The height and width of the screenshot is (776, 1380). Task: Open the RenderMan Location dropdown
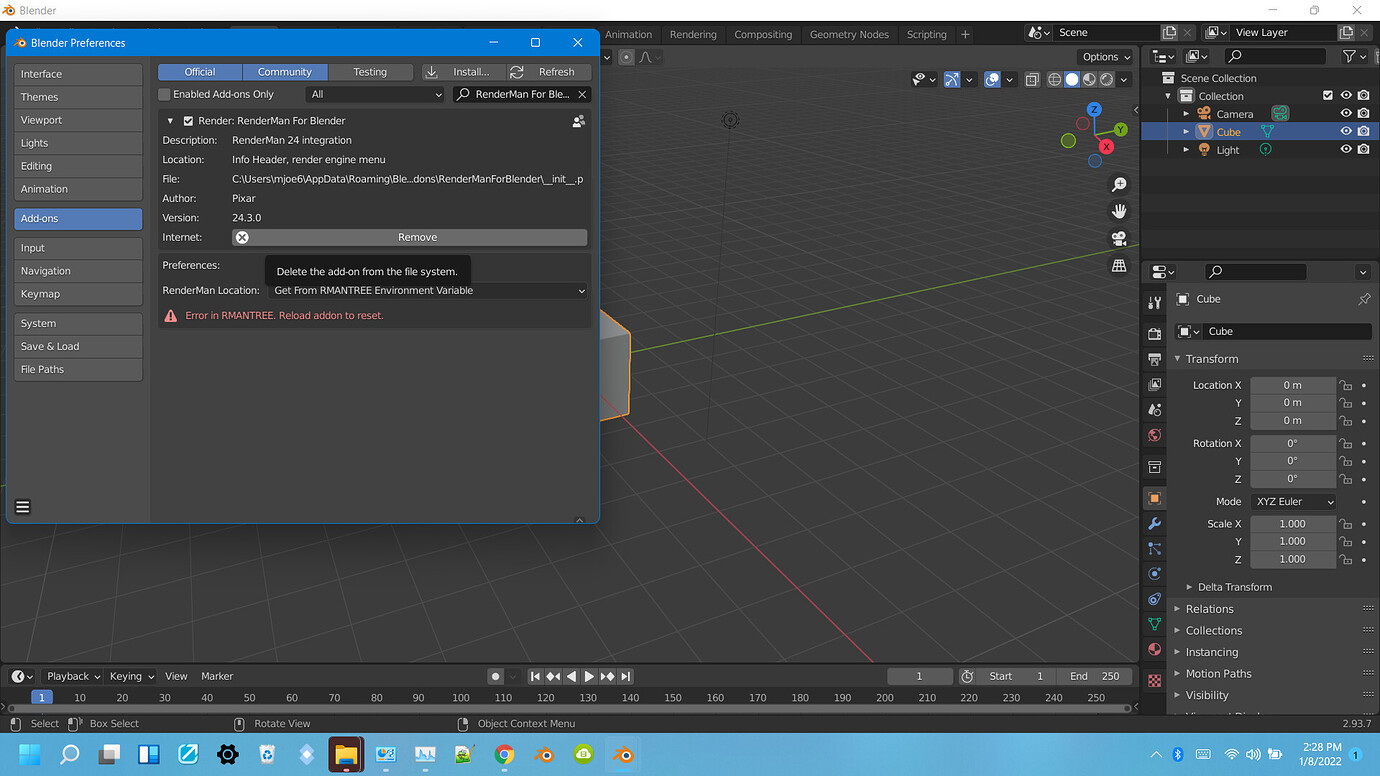[427, 290]
